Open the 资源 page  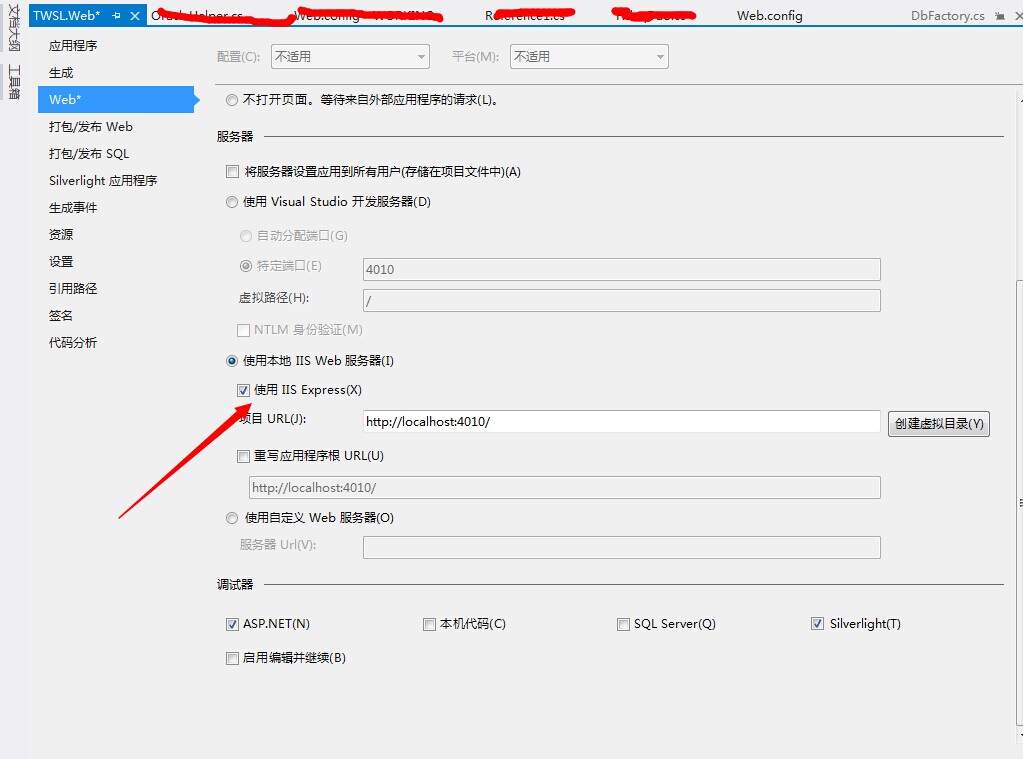61,234
